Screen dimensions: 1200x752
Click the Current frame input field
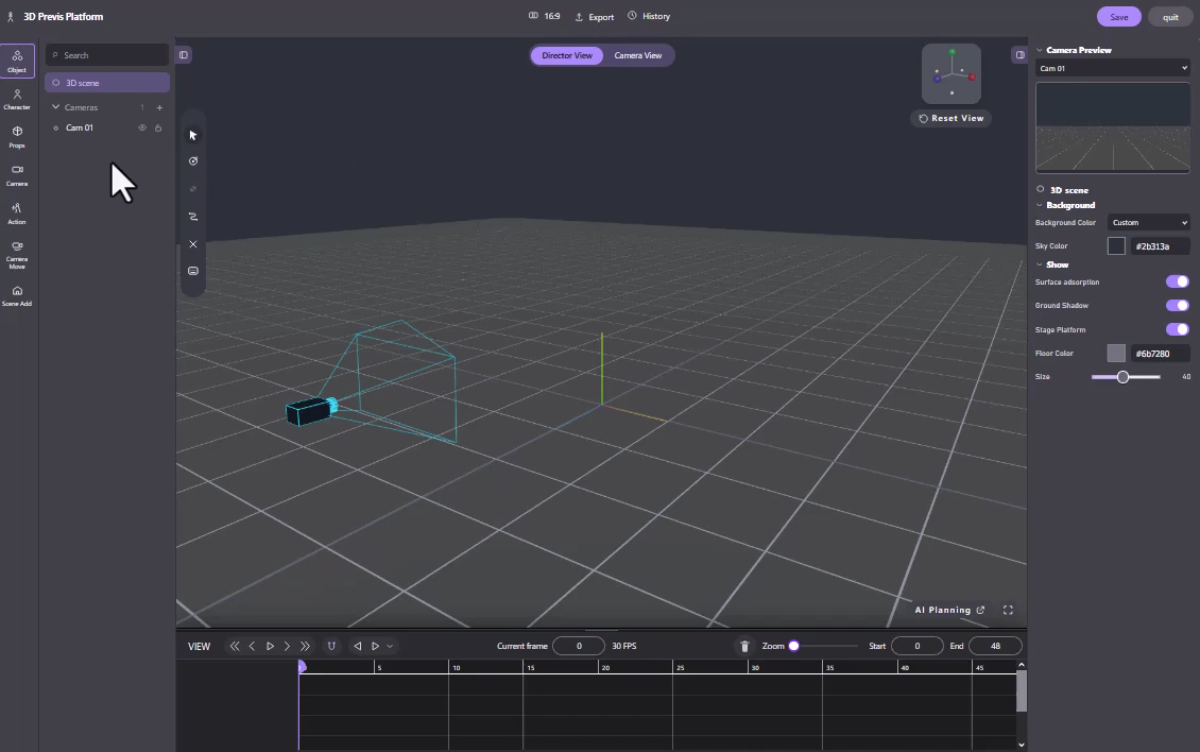coord(579,646)
